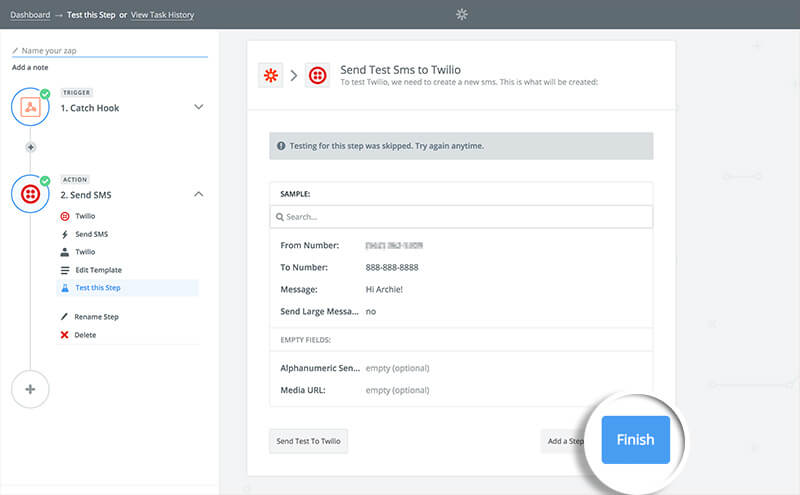The height and width of the screenshot is (495, 800).
Task: Expand the 1. Catch Hook step
Action: (199, 107)
